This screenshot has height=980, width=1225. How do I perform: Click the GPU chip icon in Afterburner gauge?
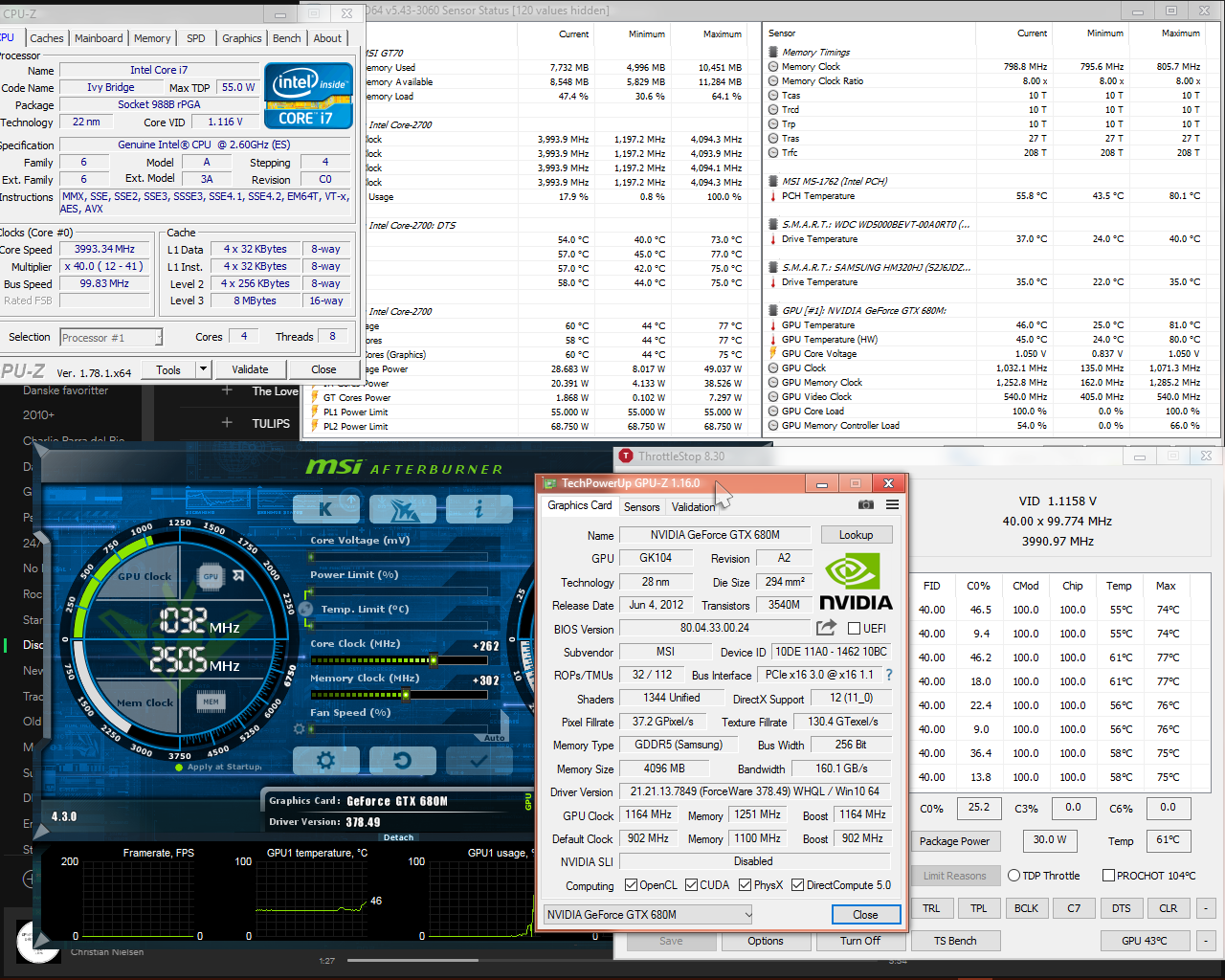coord(211,576)
